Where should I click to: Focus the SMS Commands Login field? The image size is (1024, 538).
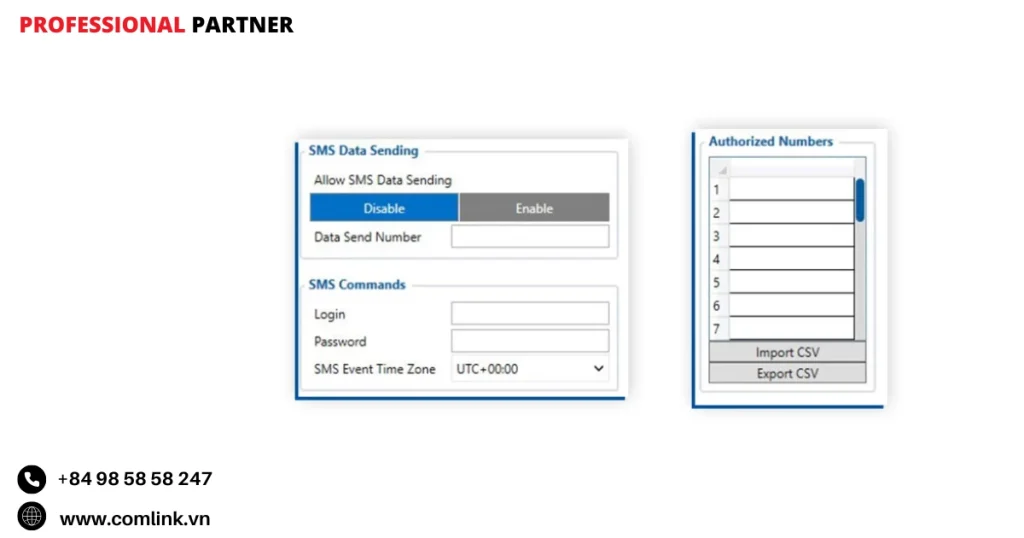[x=530, y=314]
